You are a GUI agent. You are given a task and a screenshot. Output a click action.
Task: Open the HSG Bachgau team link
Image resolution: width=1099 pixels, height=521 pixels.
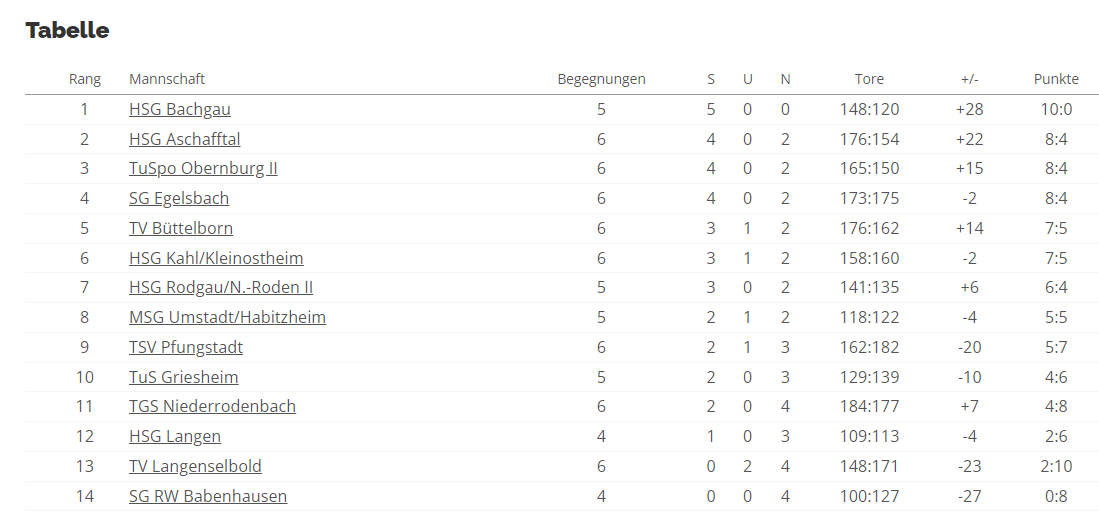180,109
